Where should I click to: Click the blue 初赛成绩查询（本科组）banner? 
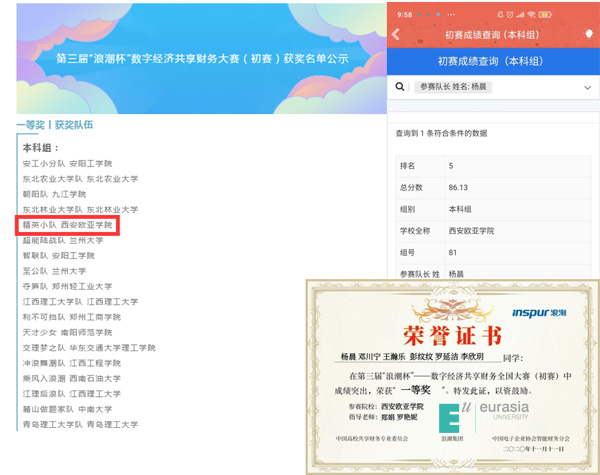click(492, 60)
